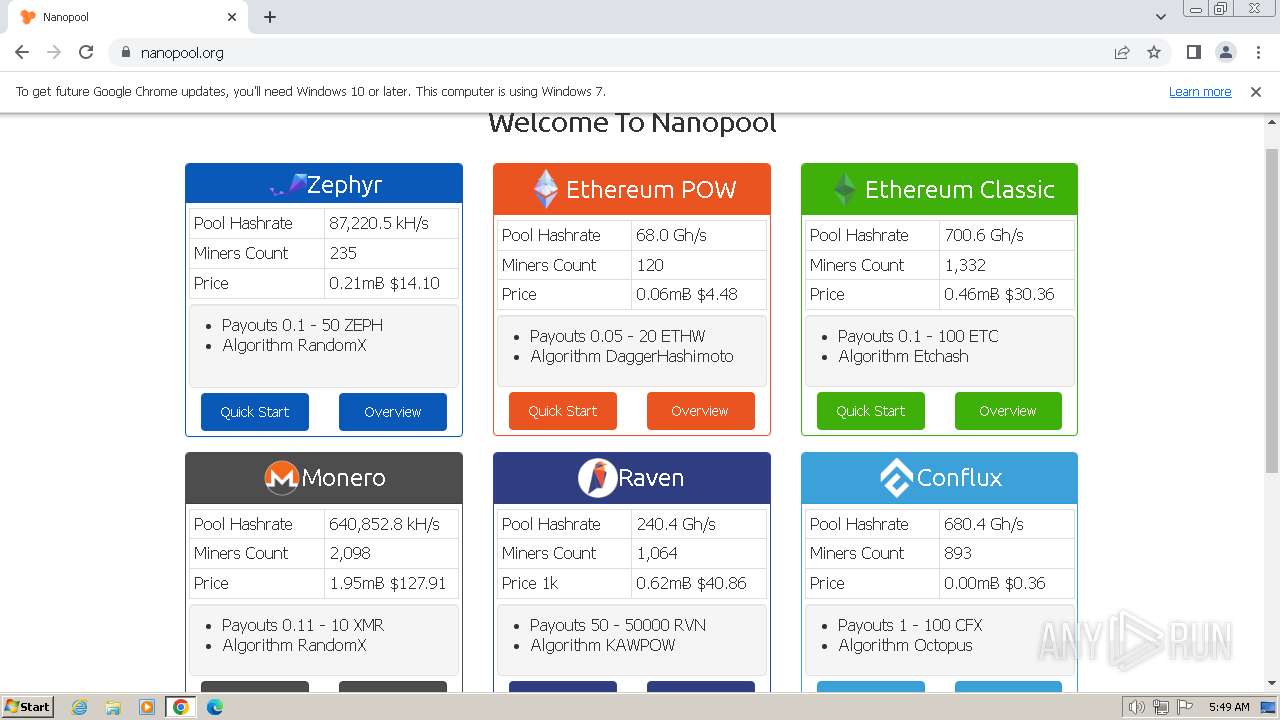This screenshot has height=720, width=1280.
Task: Open the Chrome three-dot menu
Action: [x=1257, y=52]
